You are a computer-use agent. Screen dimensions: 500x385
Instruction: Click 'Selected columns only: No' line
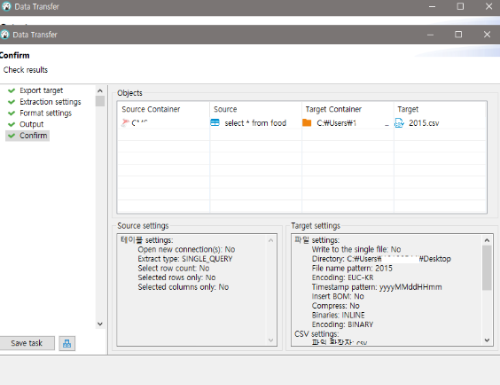pos(183,287)
